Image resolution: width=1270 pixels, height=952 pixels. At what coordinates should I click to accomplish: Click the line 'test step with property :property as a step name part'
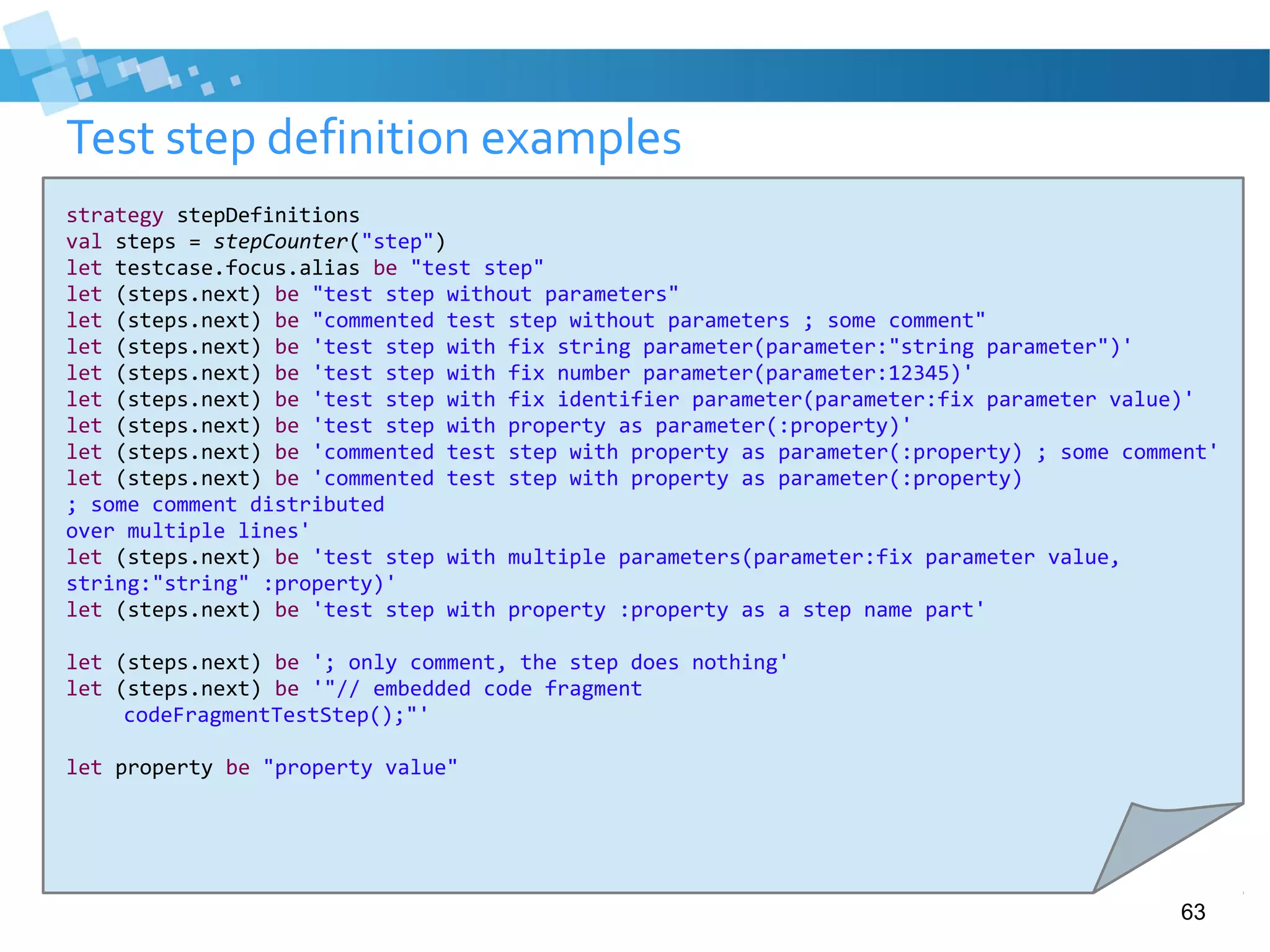(x=525, y=610)
